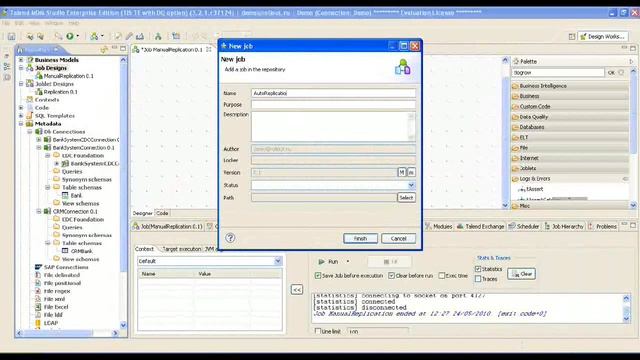Image resolution: width=640 pixels, height=360 pixels.
Task: Click the ManualReplication 0.1 job icon in tree
Action: click(x=39, y=76)
